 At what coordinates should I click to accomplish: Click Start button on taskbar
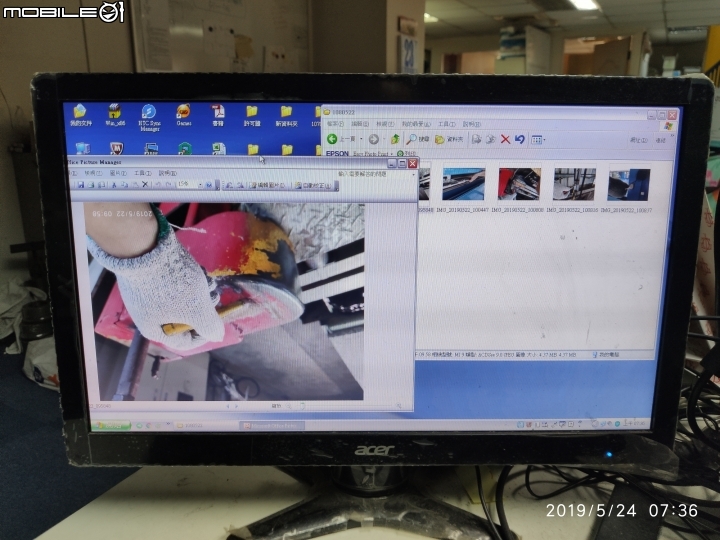pyautogui.click(x=112, y=426)
